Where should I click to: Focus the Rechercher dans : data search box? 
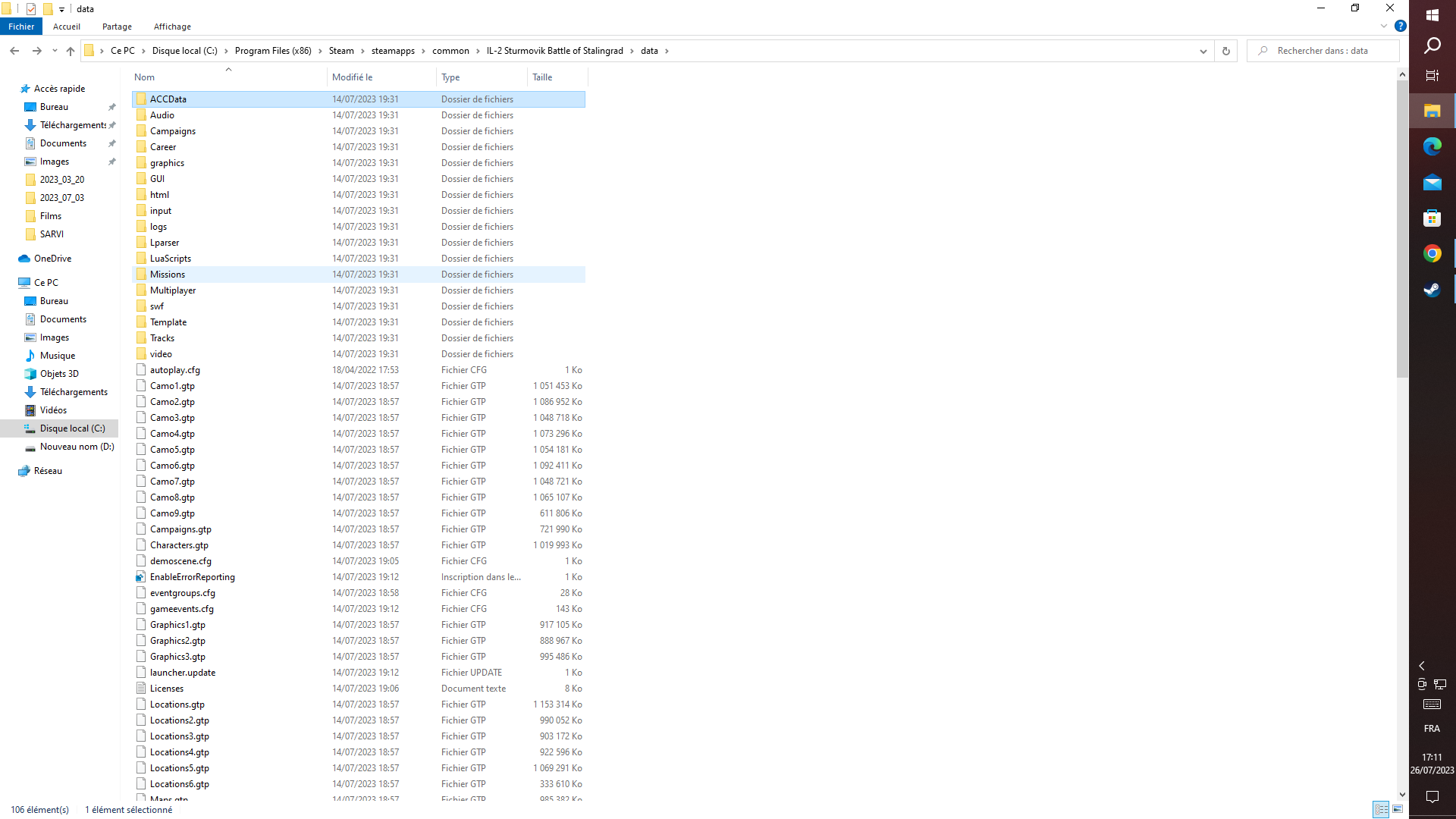click(1323, 51)
